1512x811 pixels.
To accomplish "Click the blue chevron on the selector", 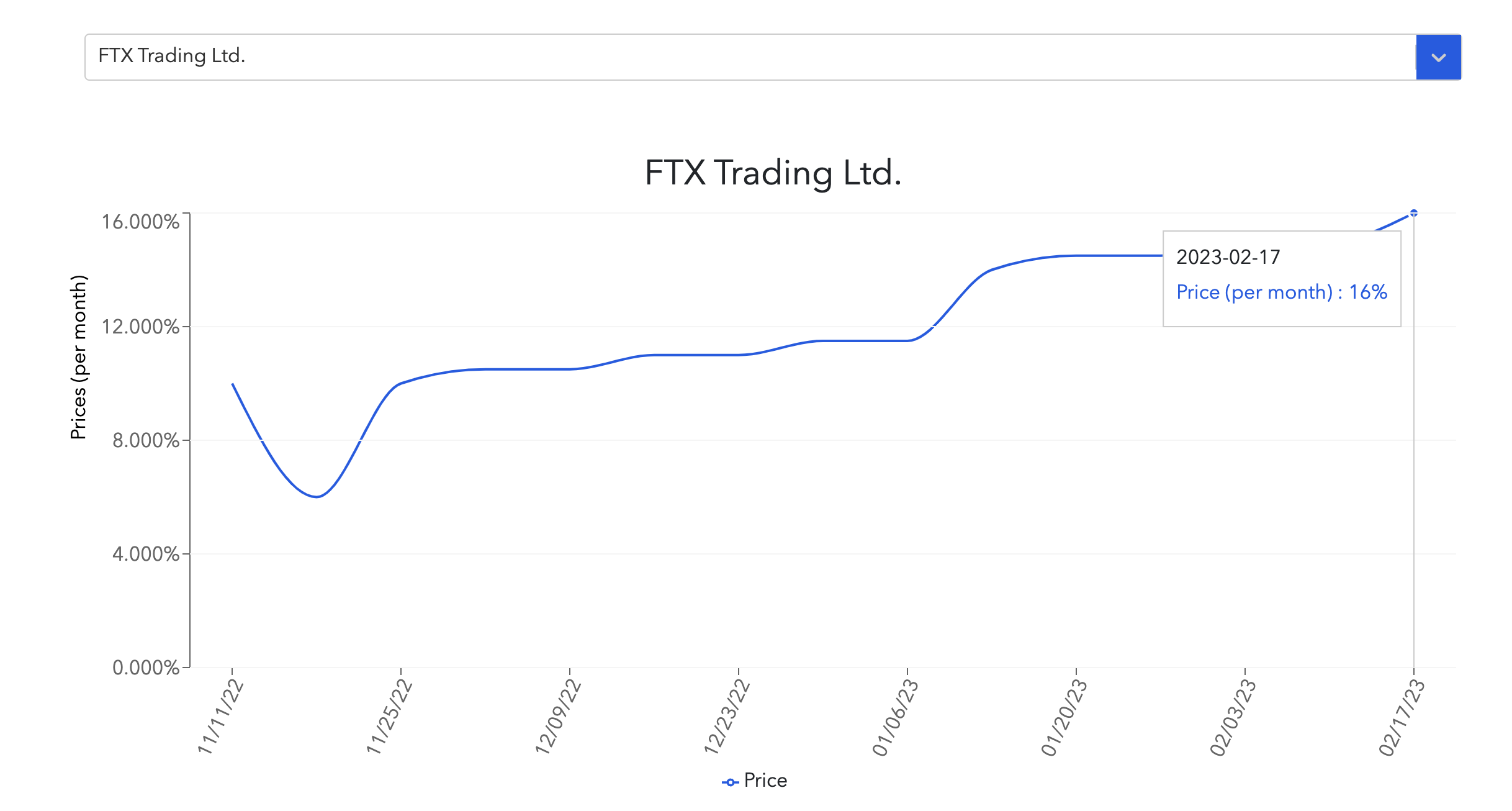I will point(1438,57).
